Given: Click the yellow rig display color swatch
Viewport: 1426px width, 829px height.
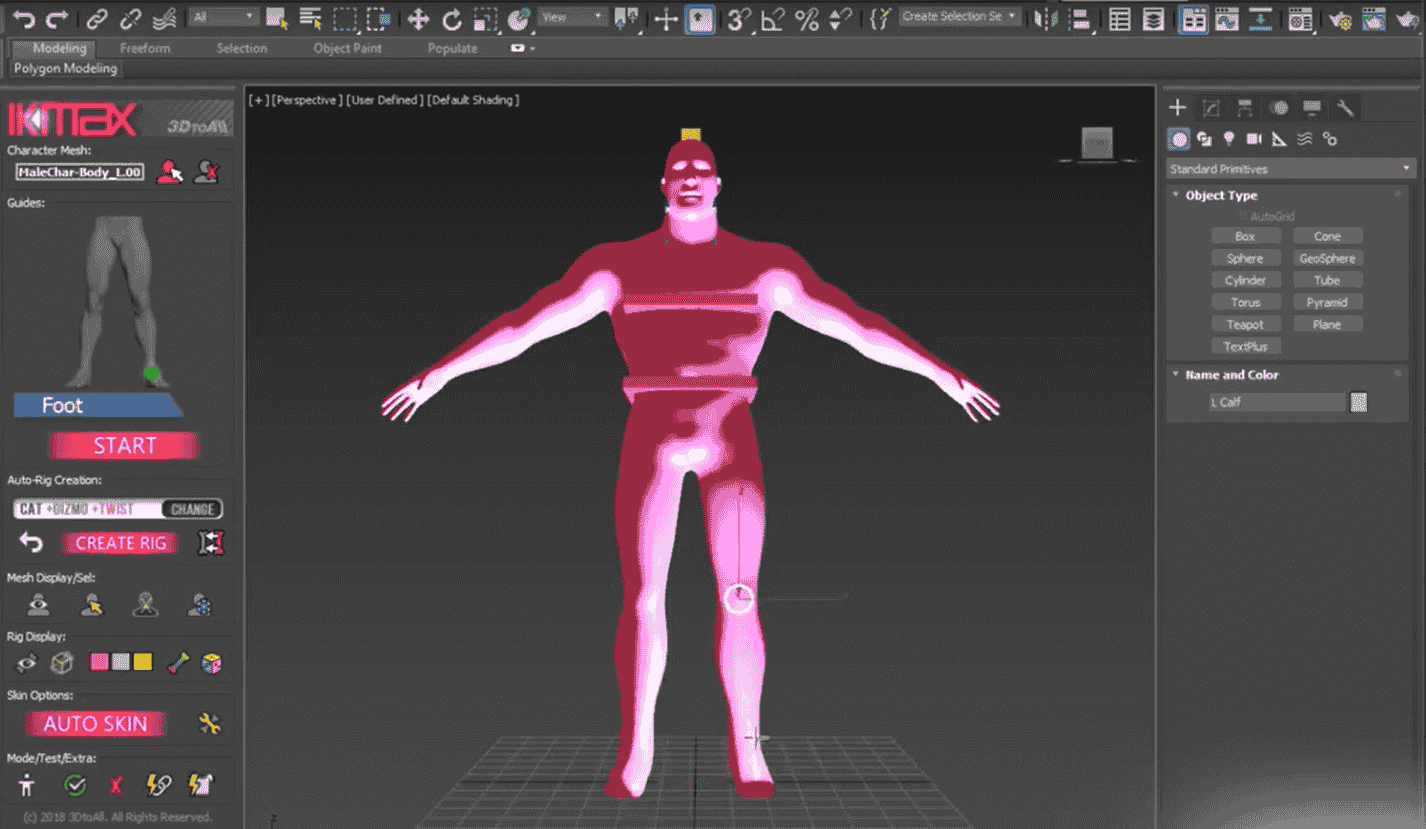Looking at the screenshot, I should [x=143, y=662].
